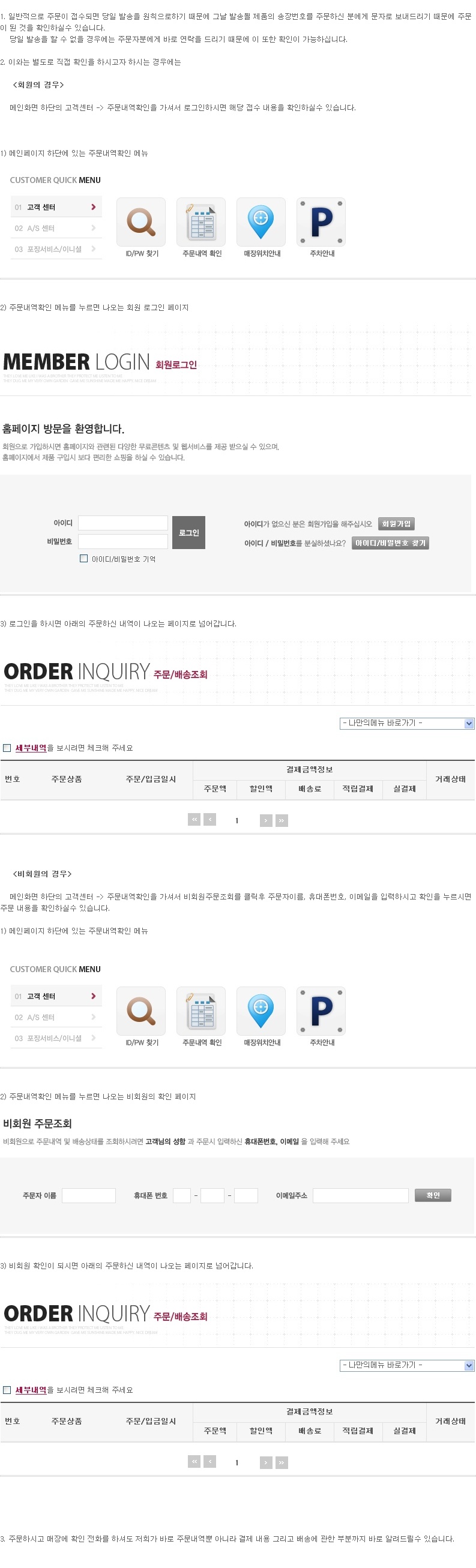The width and height of the screenshot is (476, 1568).
Task: Click lower ID/PW 찾기 magnifier icon
Action: pyautogui.click(x=140, y=1011)
